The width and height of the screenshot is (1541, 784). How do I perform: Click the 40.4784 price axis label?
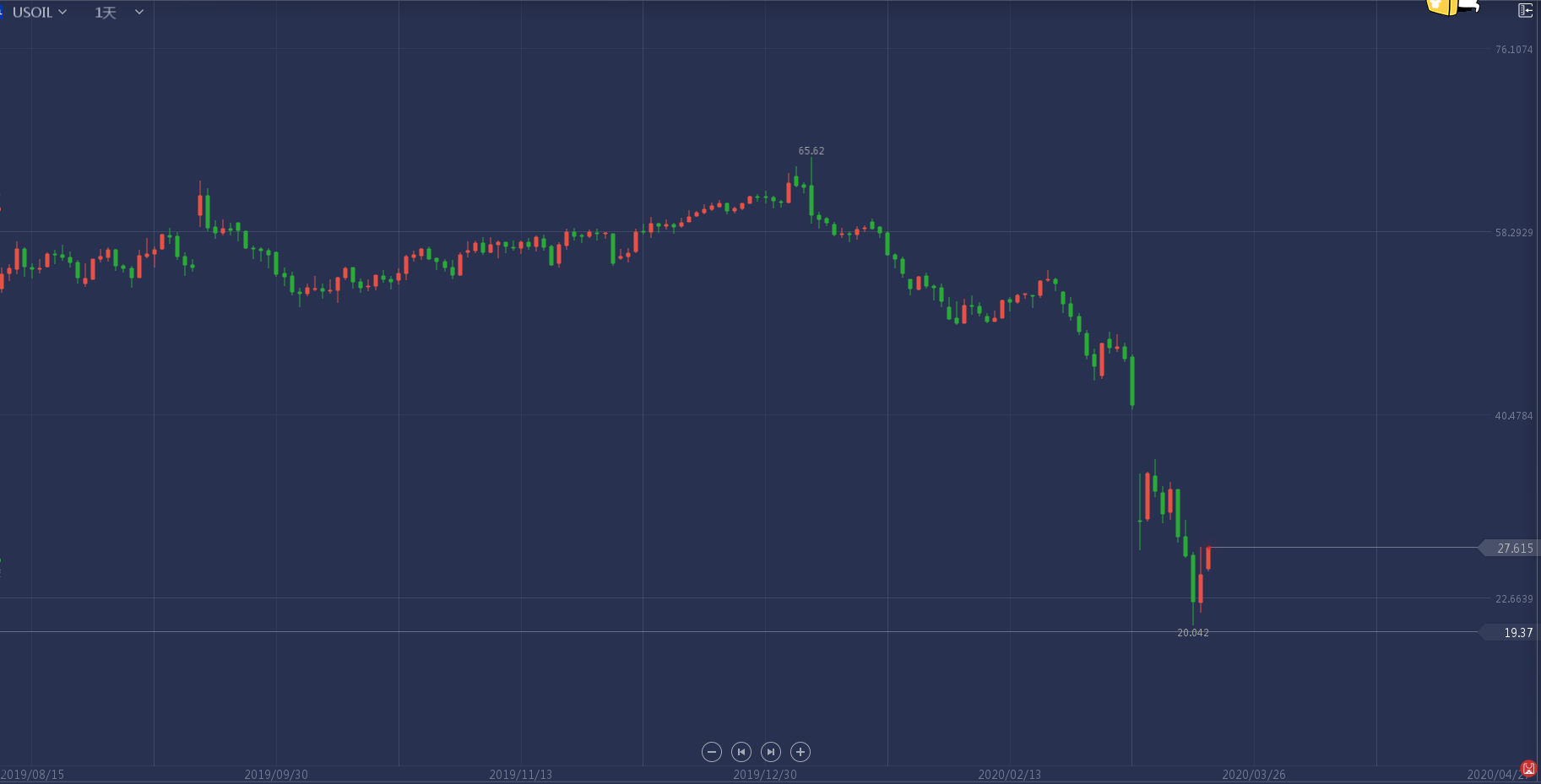click(x=1513, y=416)
